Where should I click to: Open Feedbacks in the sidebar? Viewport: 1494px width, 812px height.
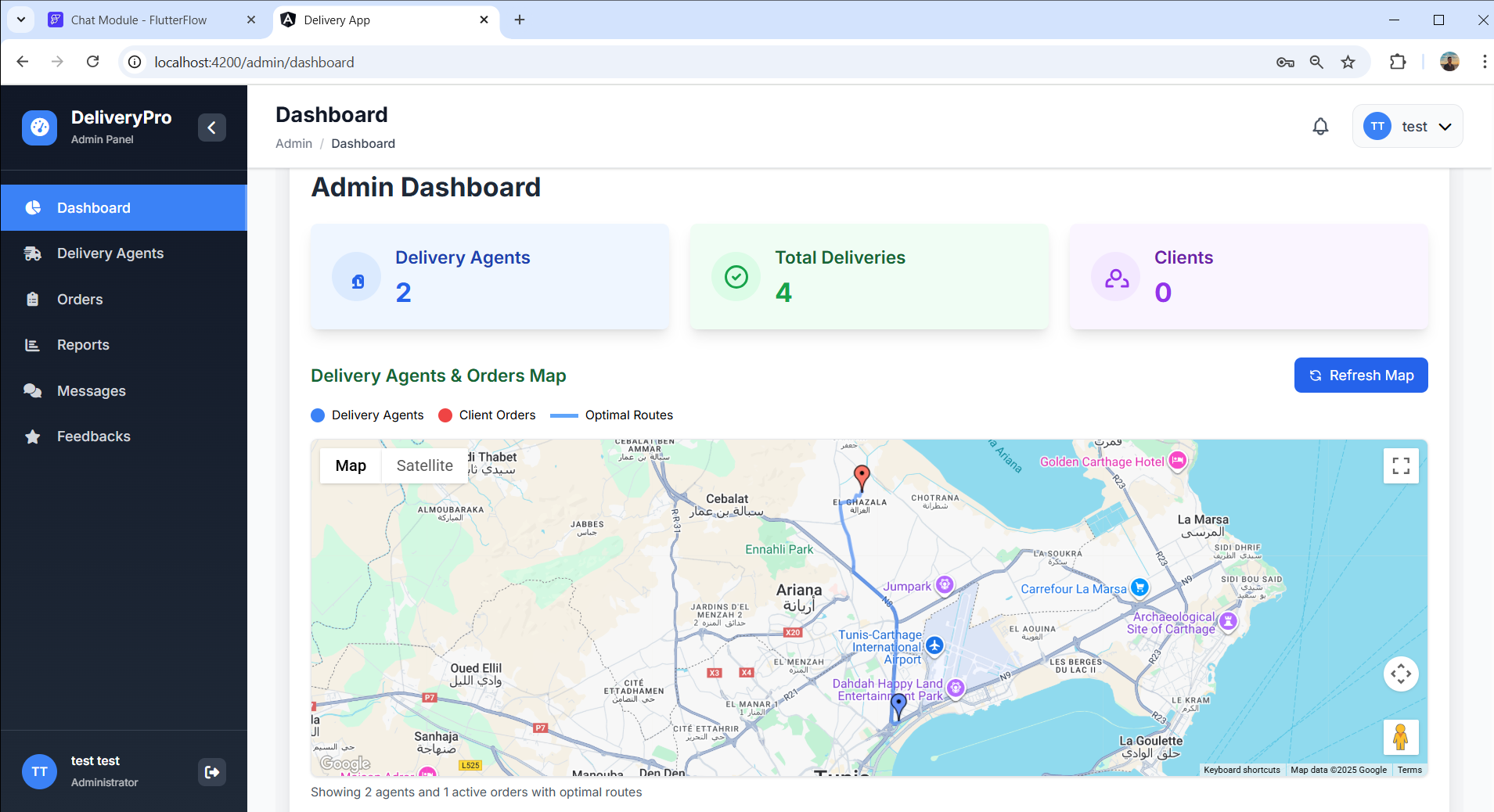(x=124, y=437)
